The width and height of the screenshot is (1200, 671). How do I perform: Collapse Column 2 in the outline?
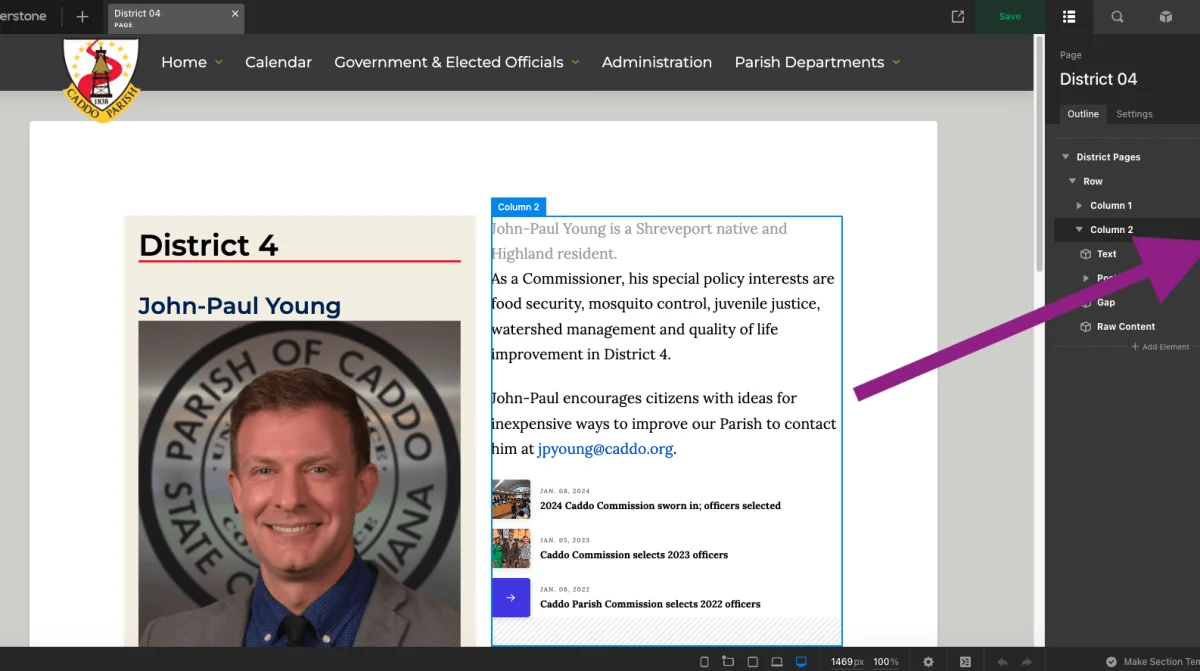1079,230
